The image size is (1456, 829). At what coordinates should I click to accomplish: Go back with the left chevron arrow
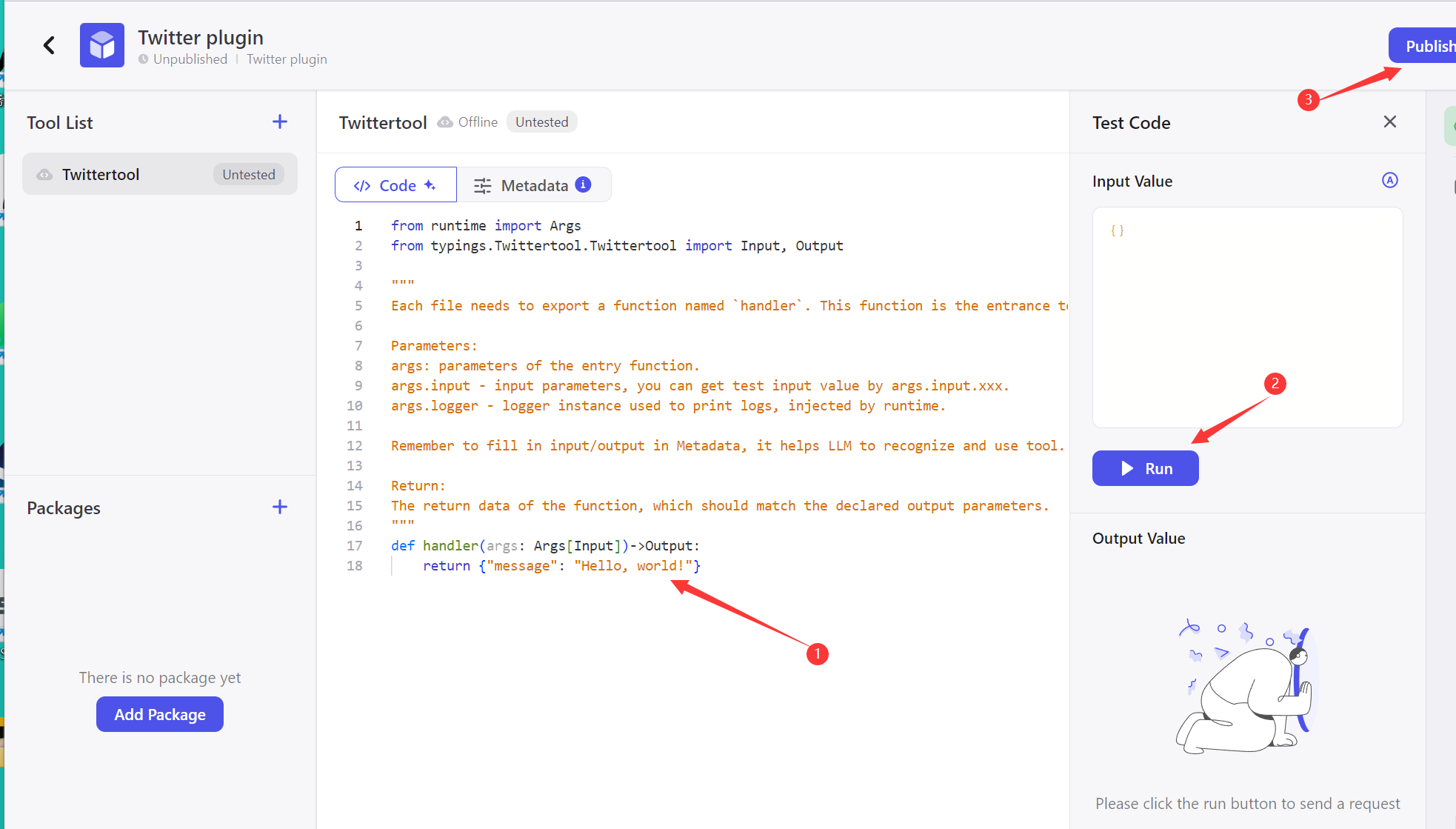pyautogui.click(x=49, y=46)
